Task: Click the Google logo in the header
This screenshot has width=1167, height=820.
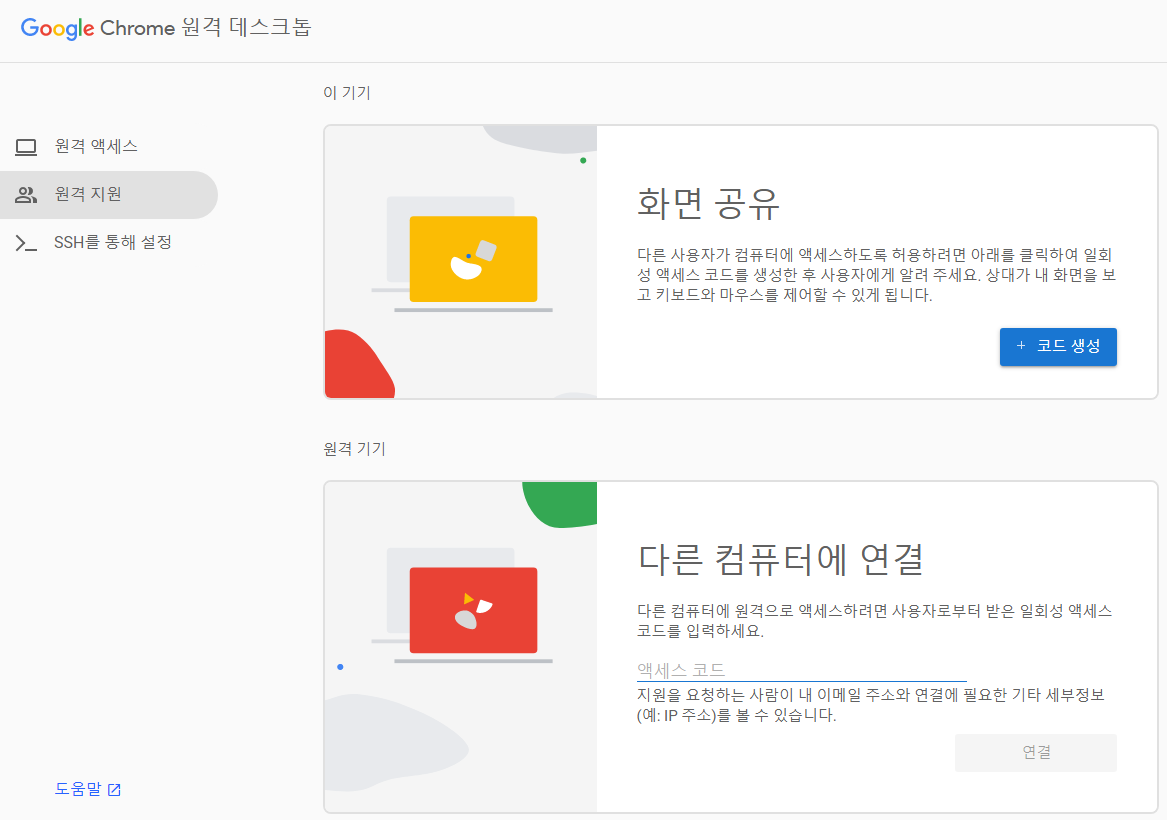Action: pos(57,28)
